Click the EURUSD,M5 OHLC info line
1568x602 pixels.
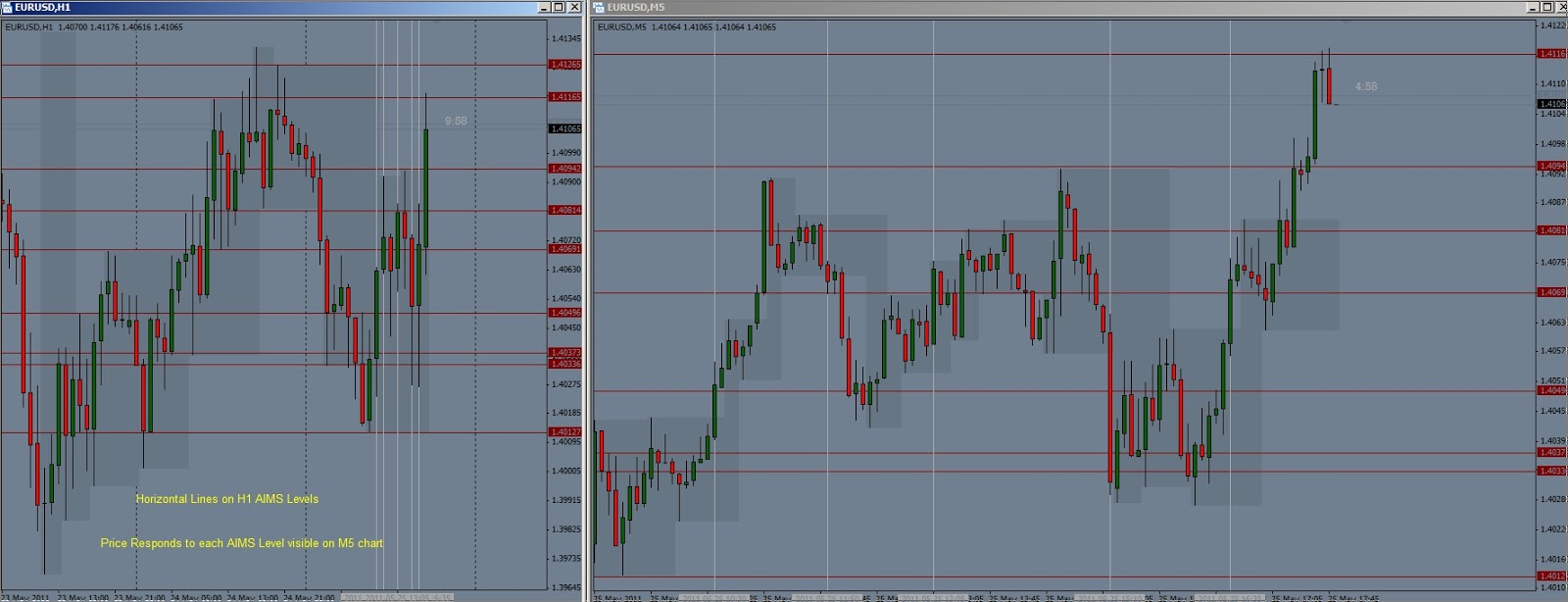[x=687, y=26]
